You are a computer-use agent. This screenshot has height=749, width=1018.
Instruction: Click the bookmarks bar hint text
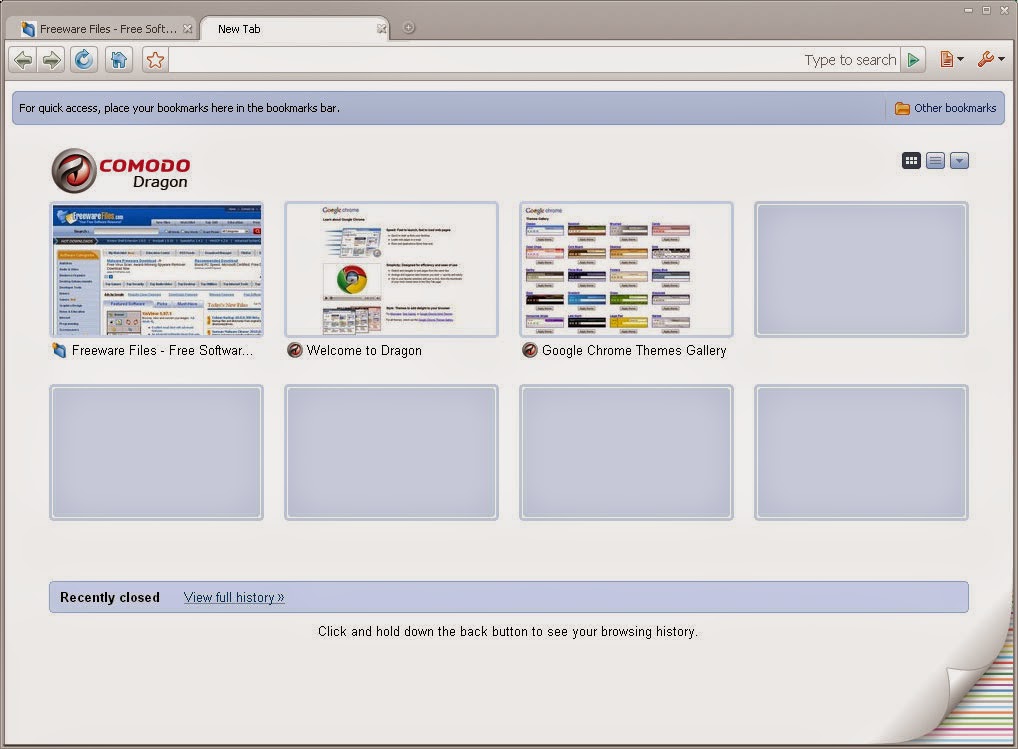click(x=179, y=108)
